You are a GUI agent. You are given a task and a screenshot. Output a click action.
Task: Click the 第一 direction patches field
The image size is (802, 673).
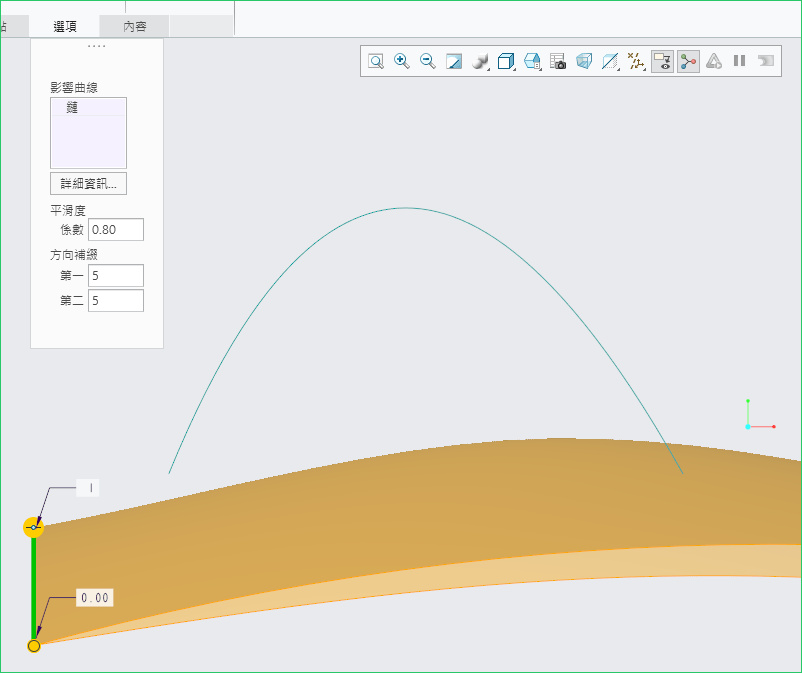pos(115,275)
